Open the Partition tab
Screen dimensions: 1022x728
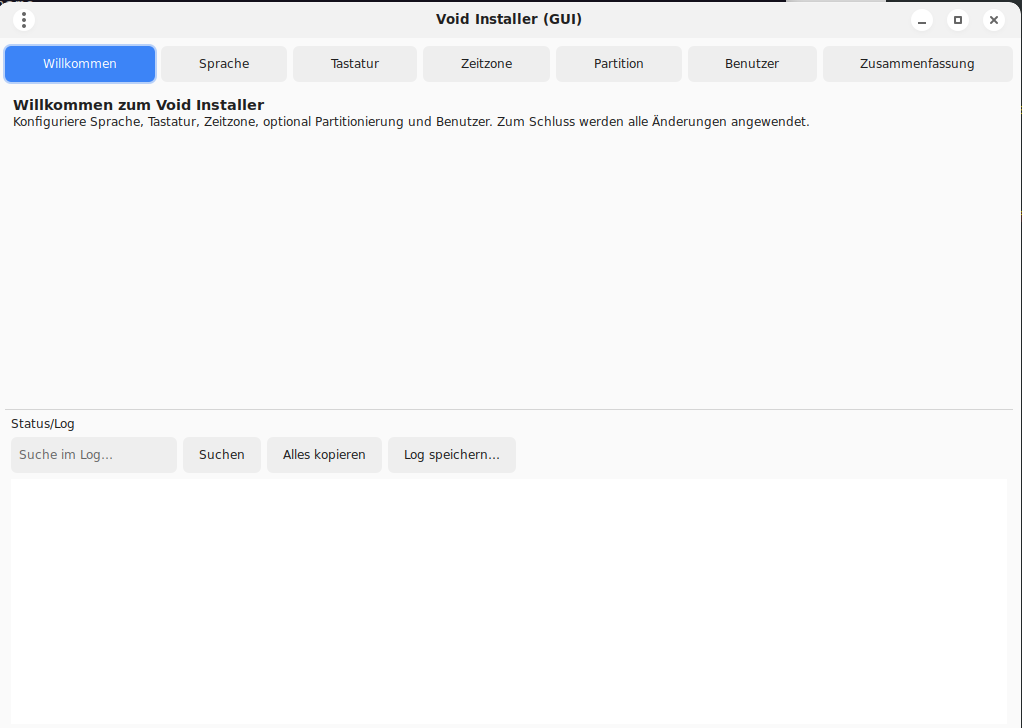[x=619, y=64]
